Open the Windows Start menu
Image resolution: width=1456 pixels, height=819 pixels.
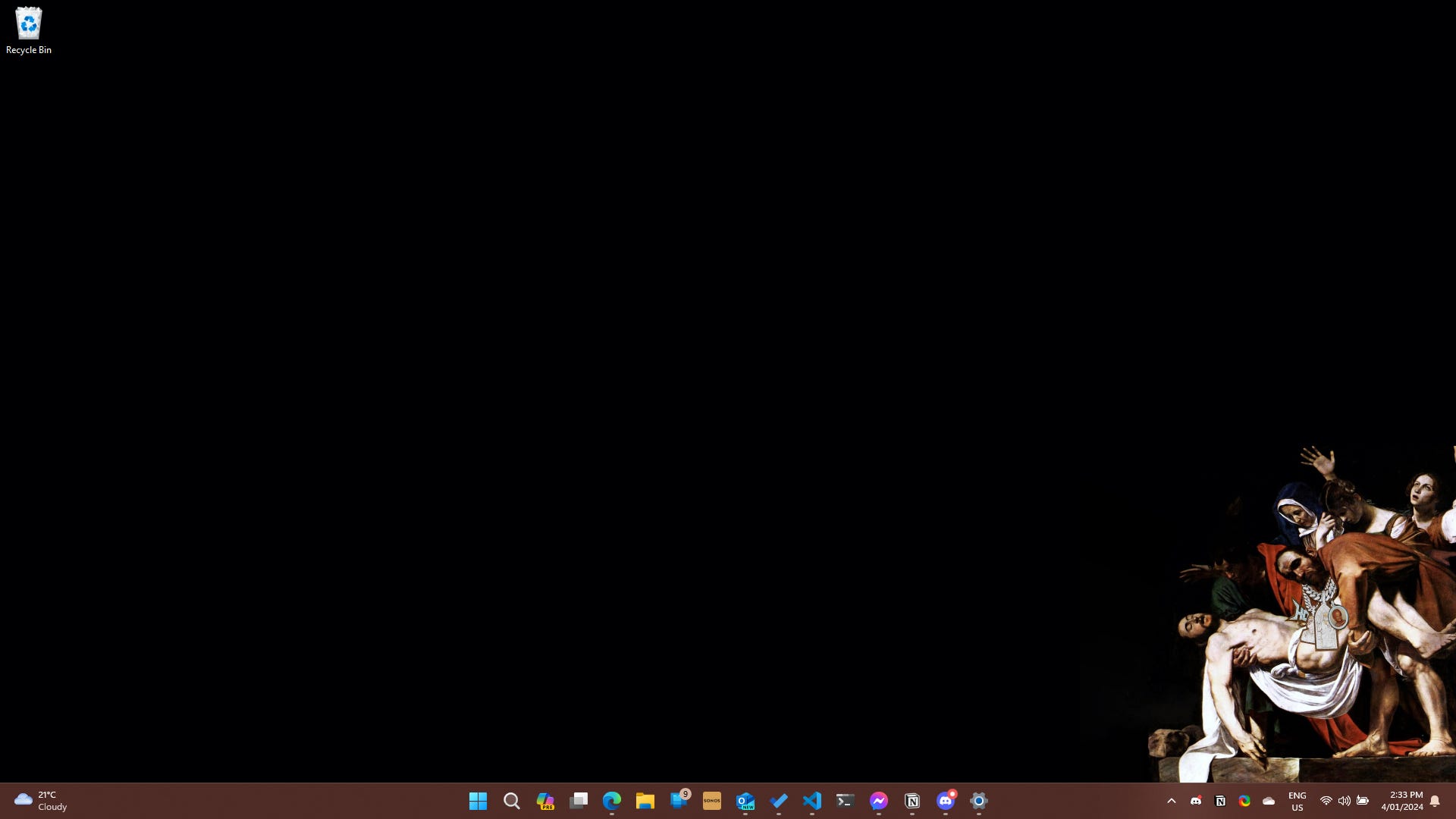(x=478, y=801)
